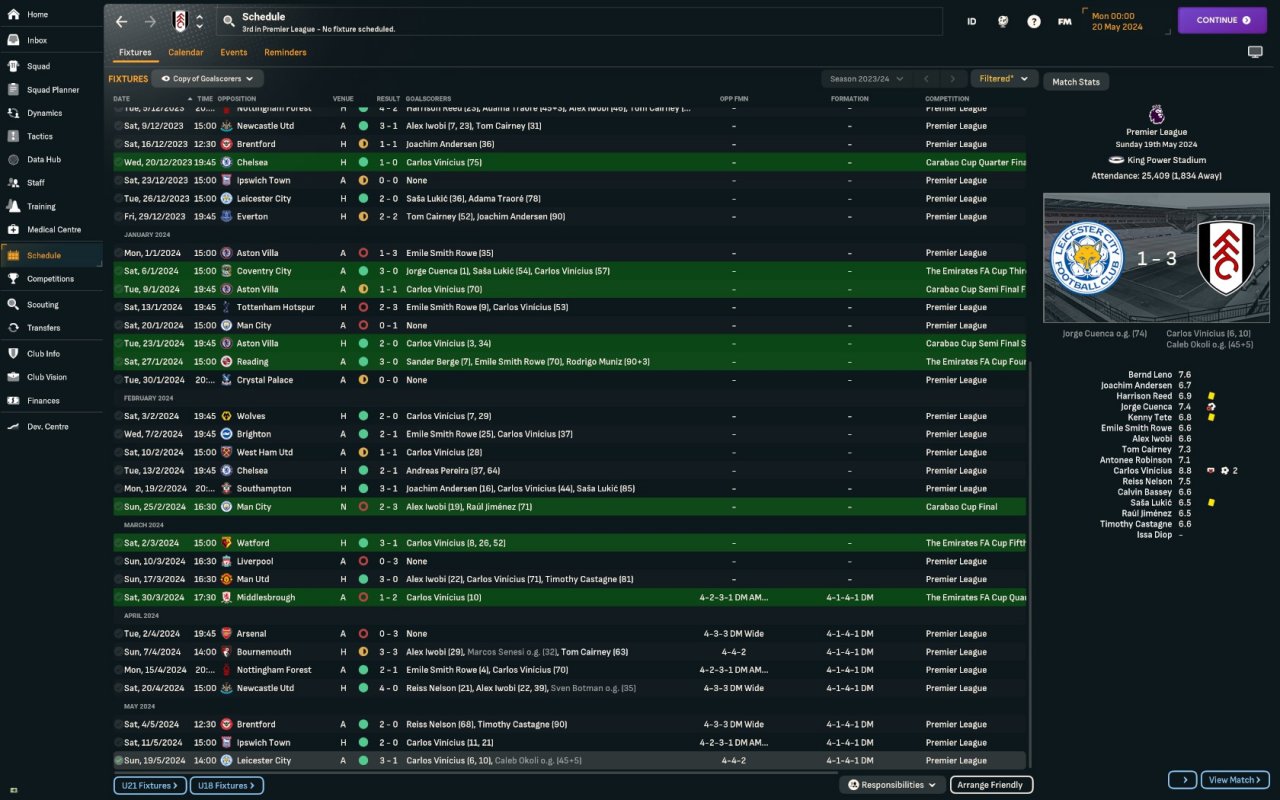Viewport: 1280px width, 800px height.
Task: Open the Season 2023/24 dropdown
Action: coord(866,79)
